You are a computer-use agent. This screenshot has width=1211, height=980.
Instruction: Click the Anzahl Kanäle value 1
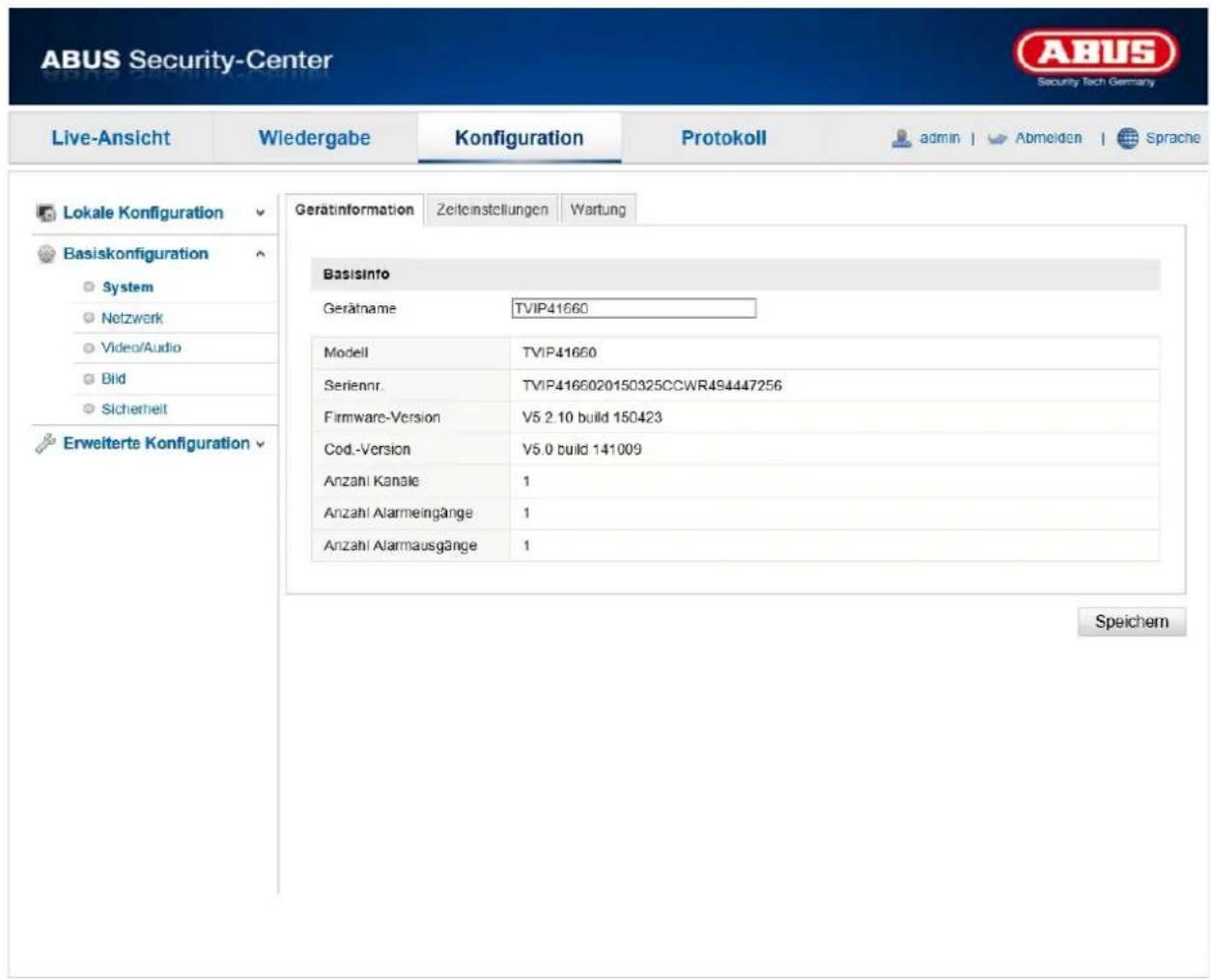(526, 481)
